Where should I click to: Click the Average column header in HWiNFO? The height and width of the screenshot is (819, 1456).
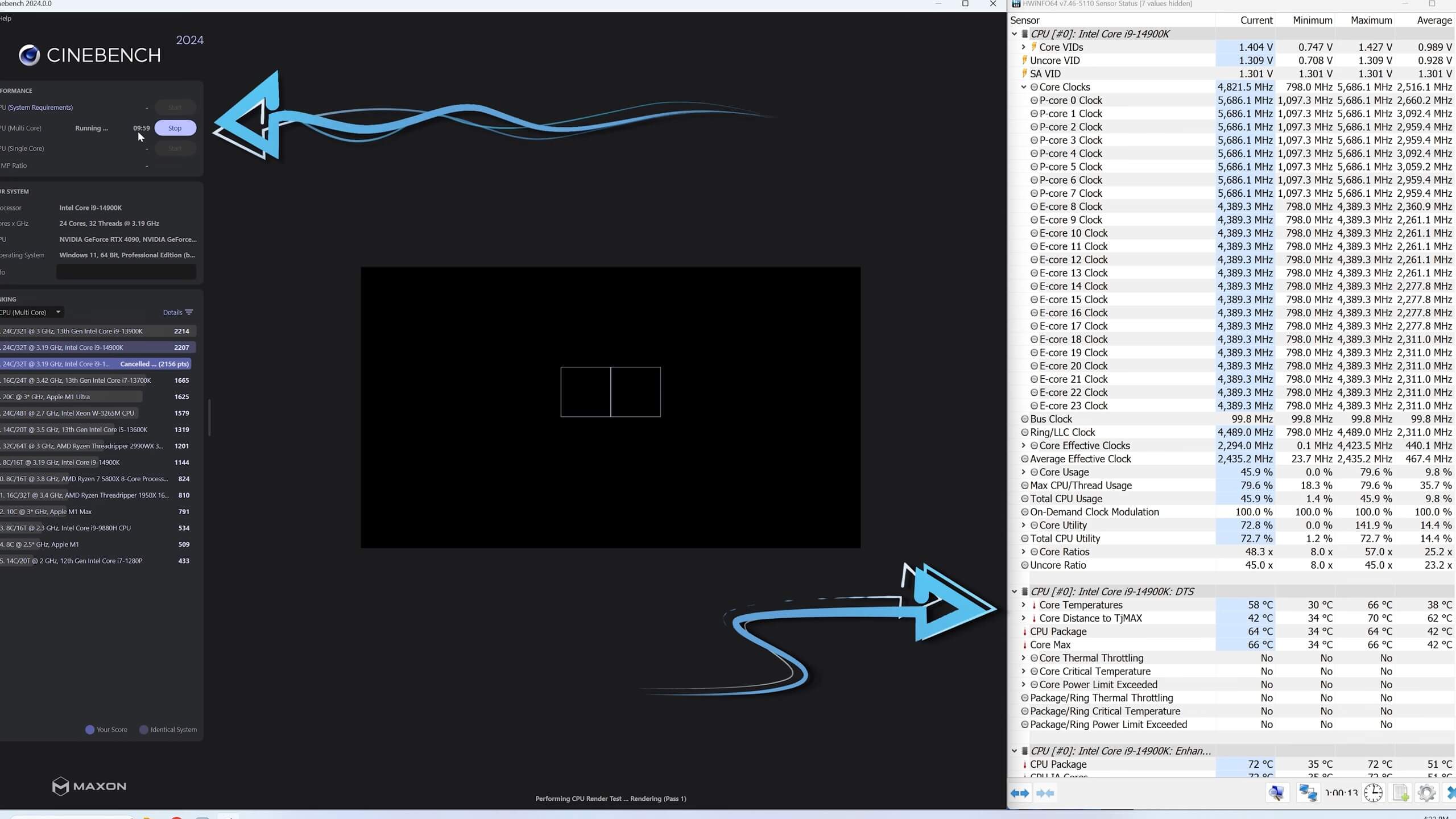click(1425, 20)
